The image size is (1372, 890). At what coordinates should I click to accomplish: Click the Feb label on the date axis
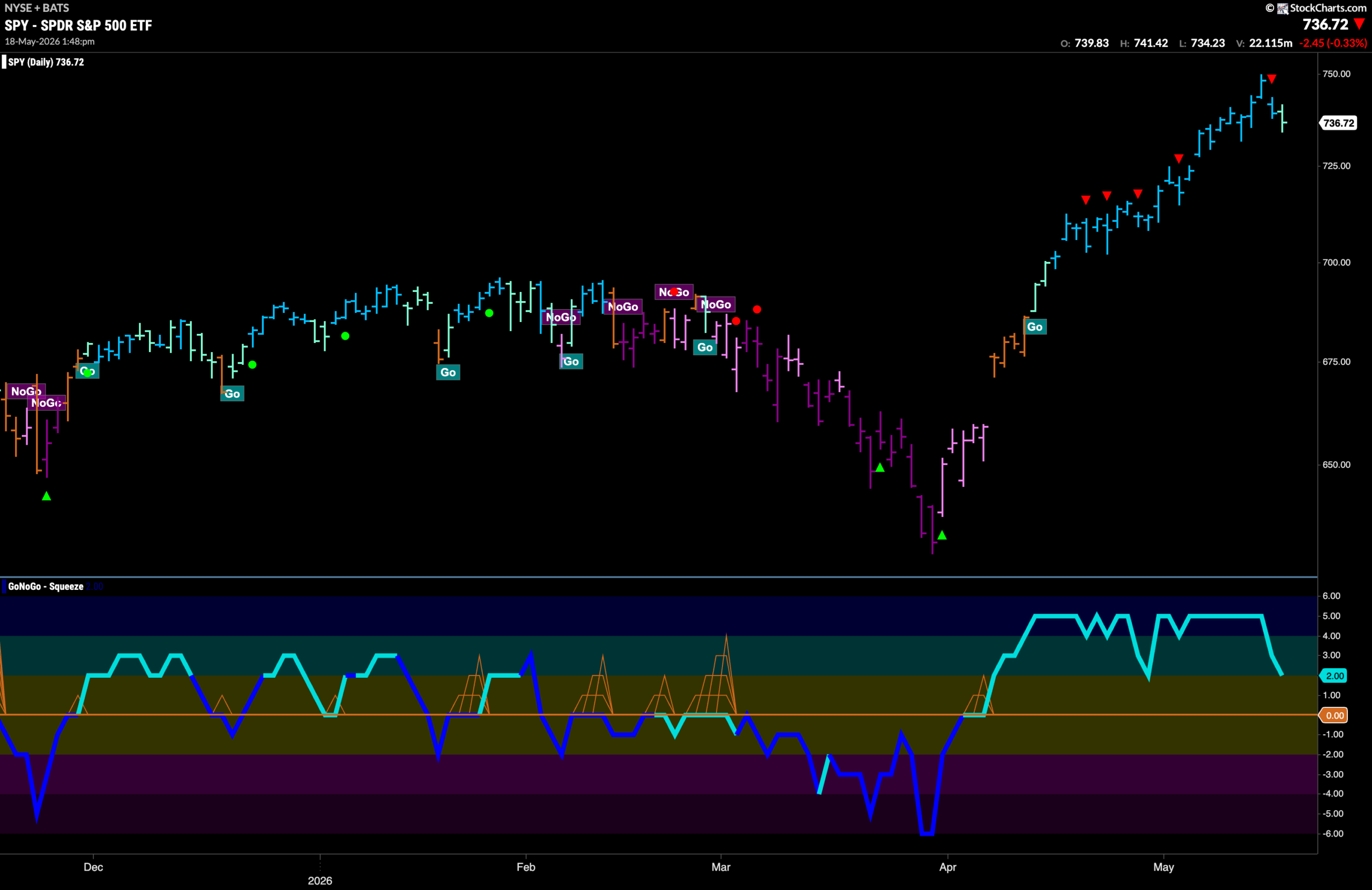coord(526,867)
